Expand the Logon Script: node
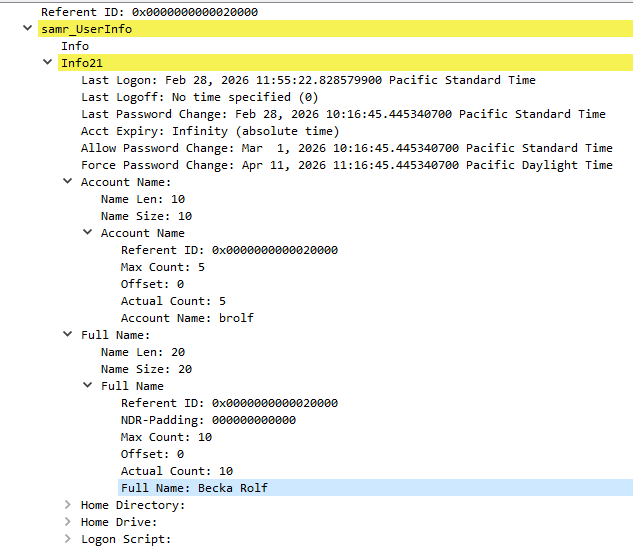The image size is (633, 549). [68, 539]
